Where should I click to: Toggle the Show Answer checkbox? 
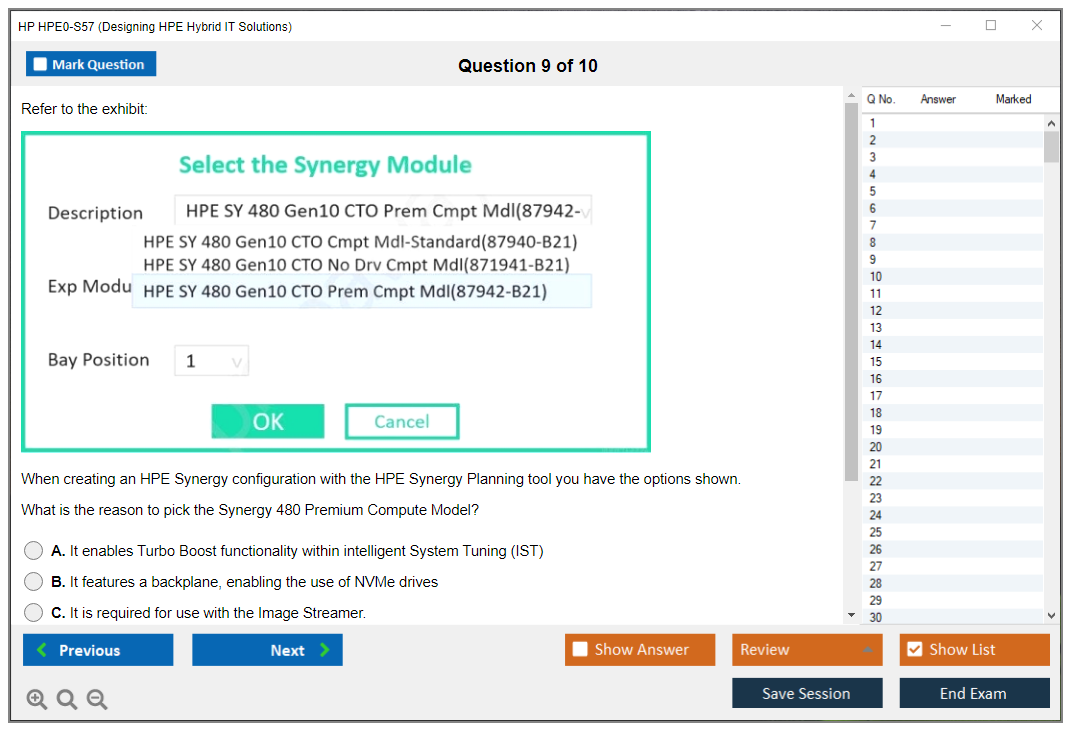pos(581,650)
